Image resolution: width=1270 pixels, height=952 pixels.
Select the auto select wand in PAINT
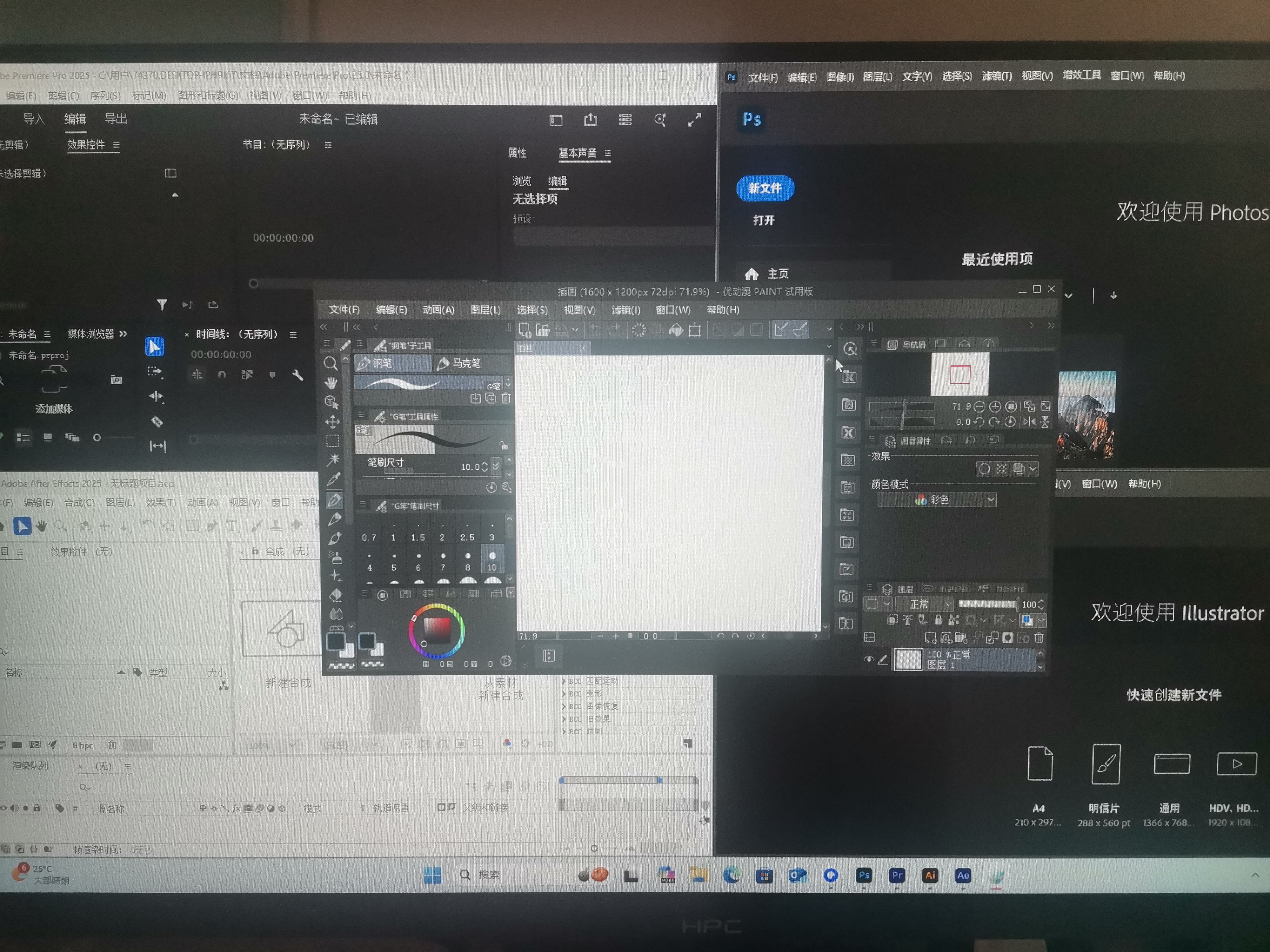tap(333, 459)
